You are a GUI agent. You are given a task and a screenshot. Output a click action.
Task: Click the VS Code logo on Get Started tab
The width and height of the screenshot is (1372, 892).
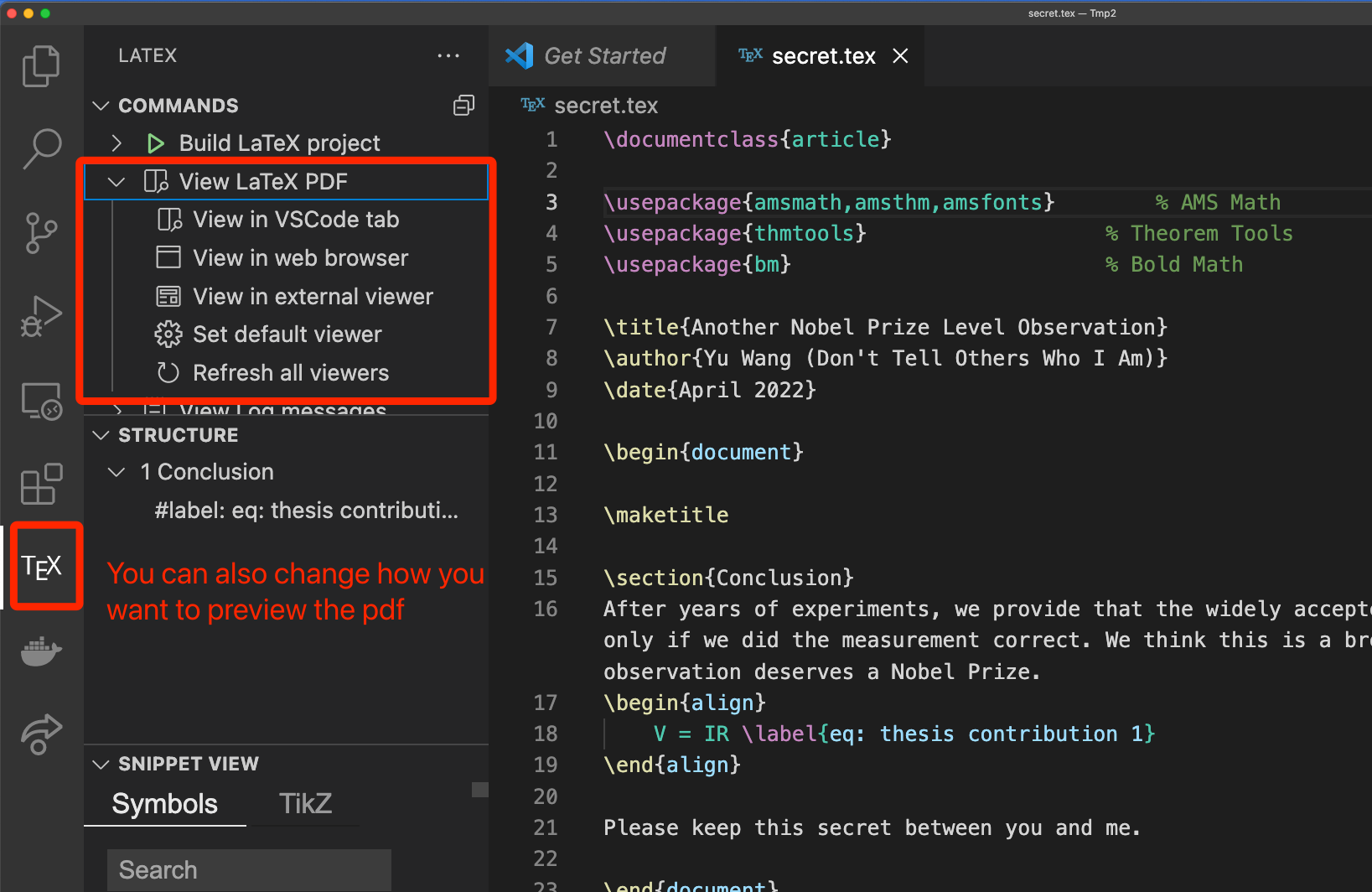520,55
